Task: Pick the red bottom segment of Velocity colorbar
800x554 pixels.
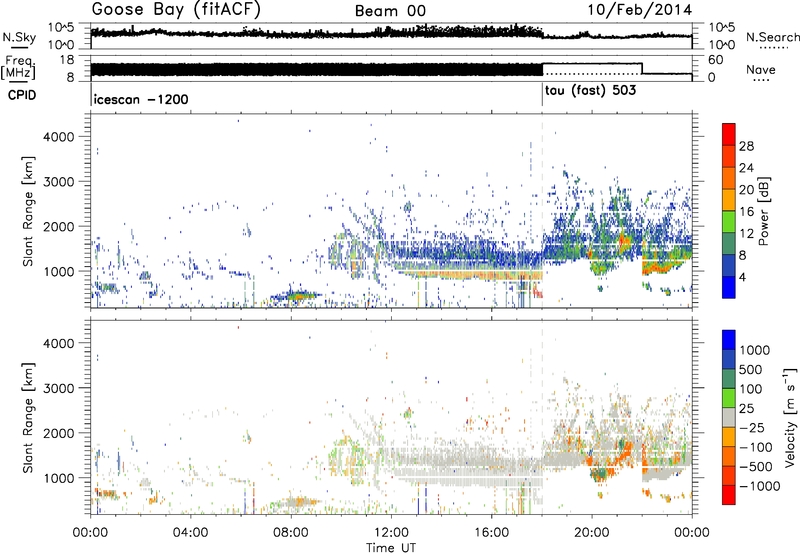Action: 729,495
